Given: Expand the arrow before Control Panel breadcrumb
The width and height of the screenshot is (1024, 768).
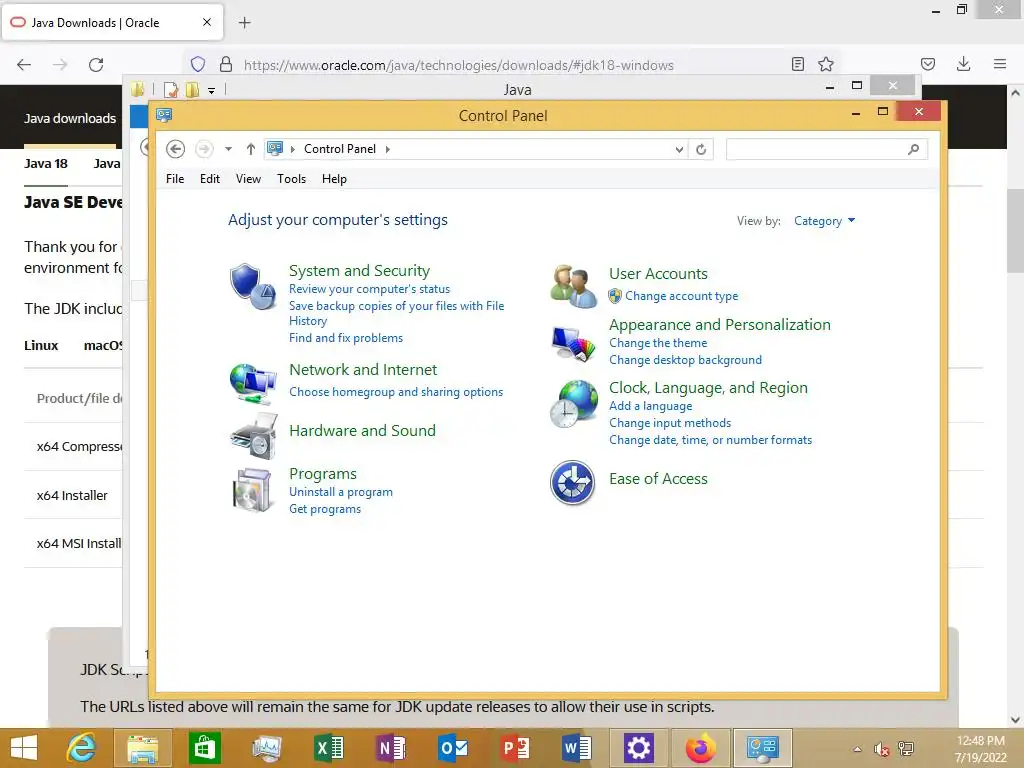Looking at the screenshot, I should point(293,149).
